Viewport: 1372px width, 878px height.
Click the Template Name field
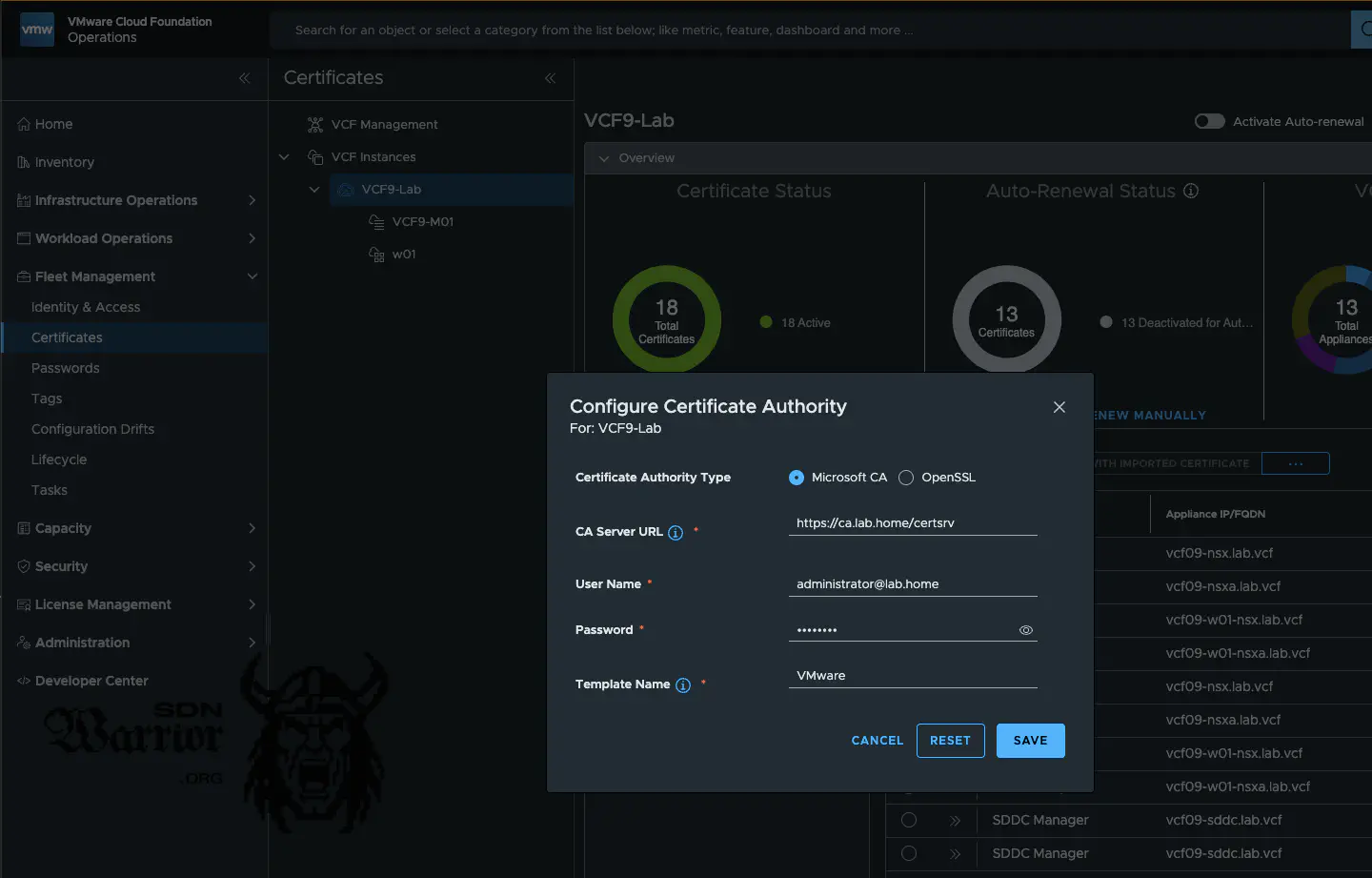pyautogui.click(x=913, y=676)
